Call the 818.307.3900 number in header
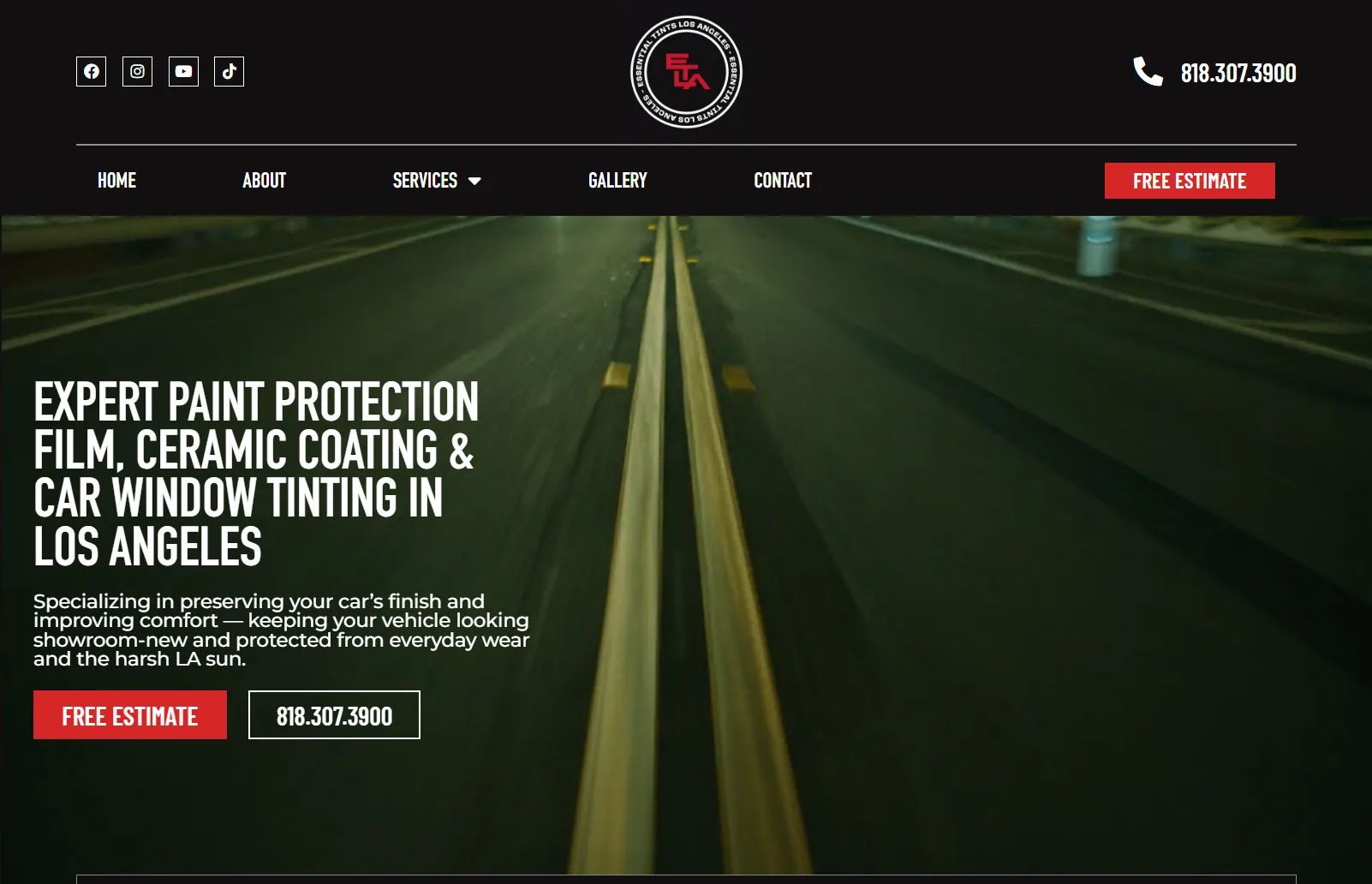 (x=1238, y=73)
